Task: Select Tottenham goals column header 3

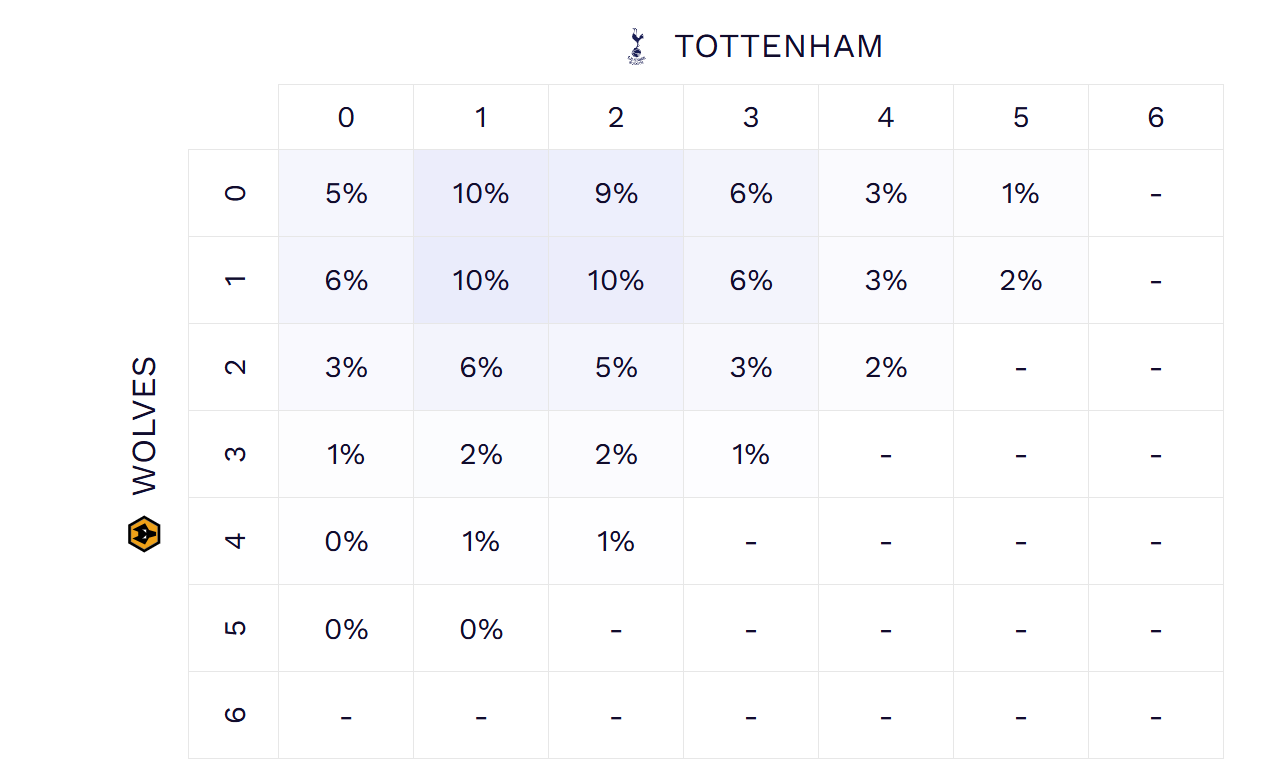Action: coord(751,118)
